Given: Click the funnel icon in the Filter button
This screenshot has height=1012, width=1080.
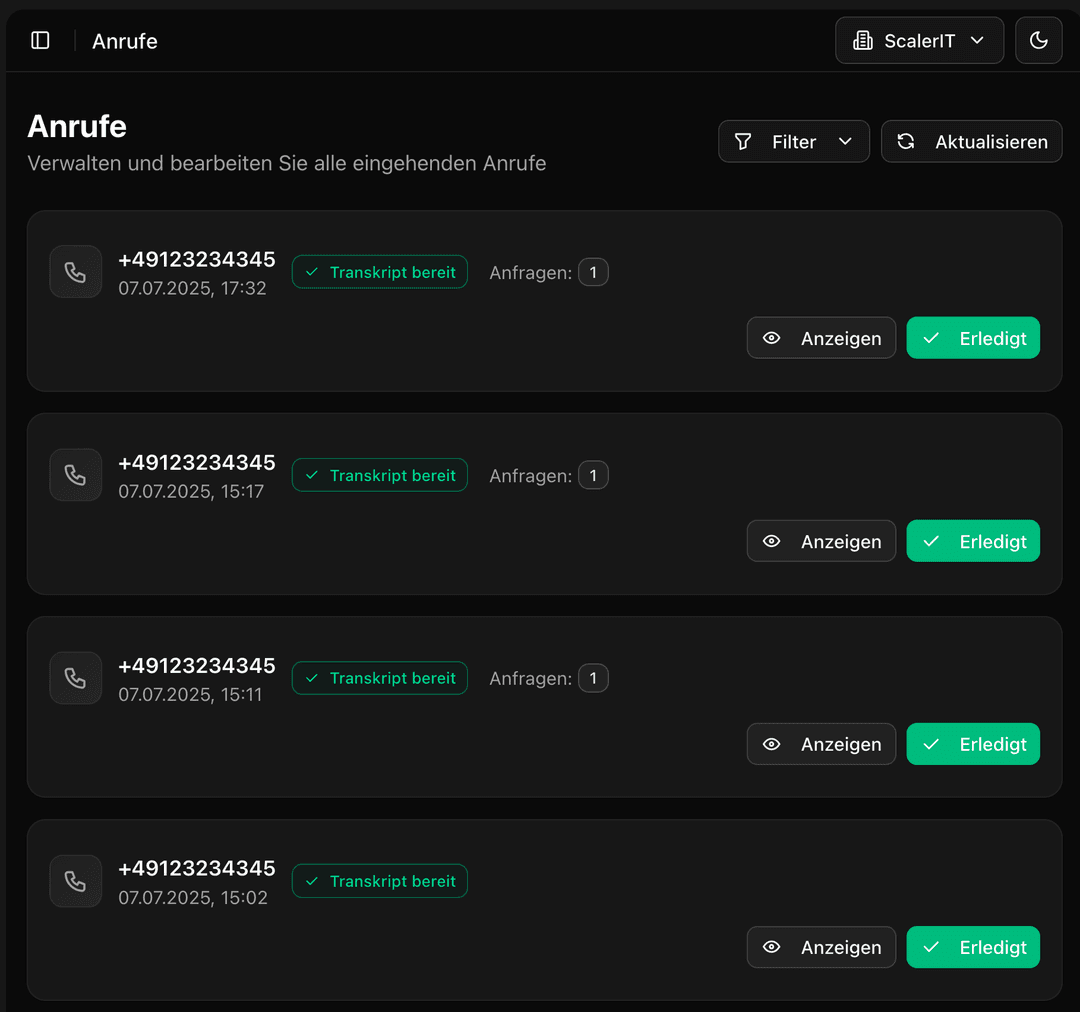Looking at the screenshot, I should [743, 142].
